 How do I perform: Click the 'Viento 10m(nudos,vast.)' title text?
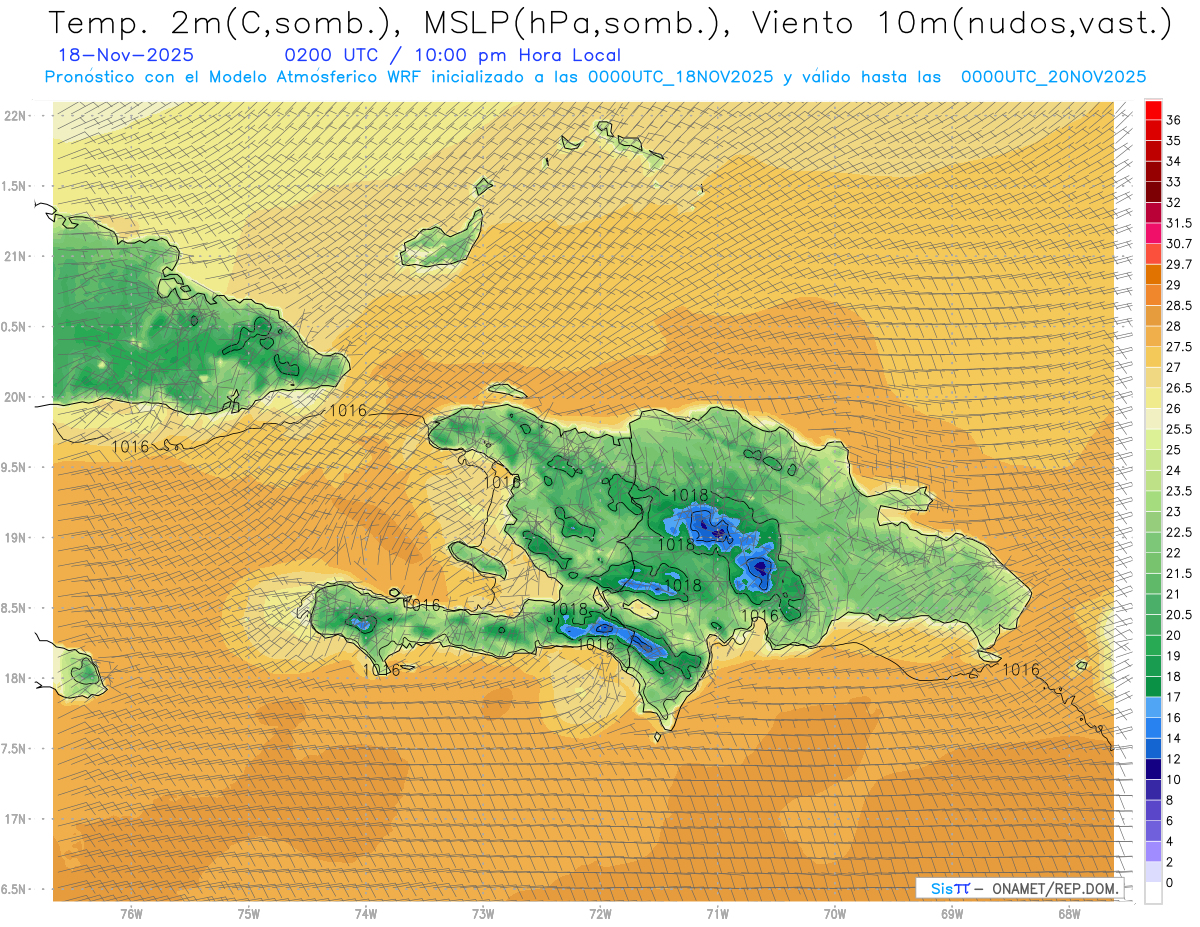[954, 23]
